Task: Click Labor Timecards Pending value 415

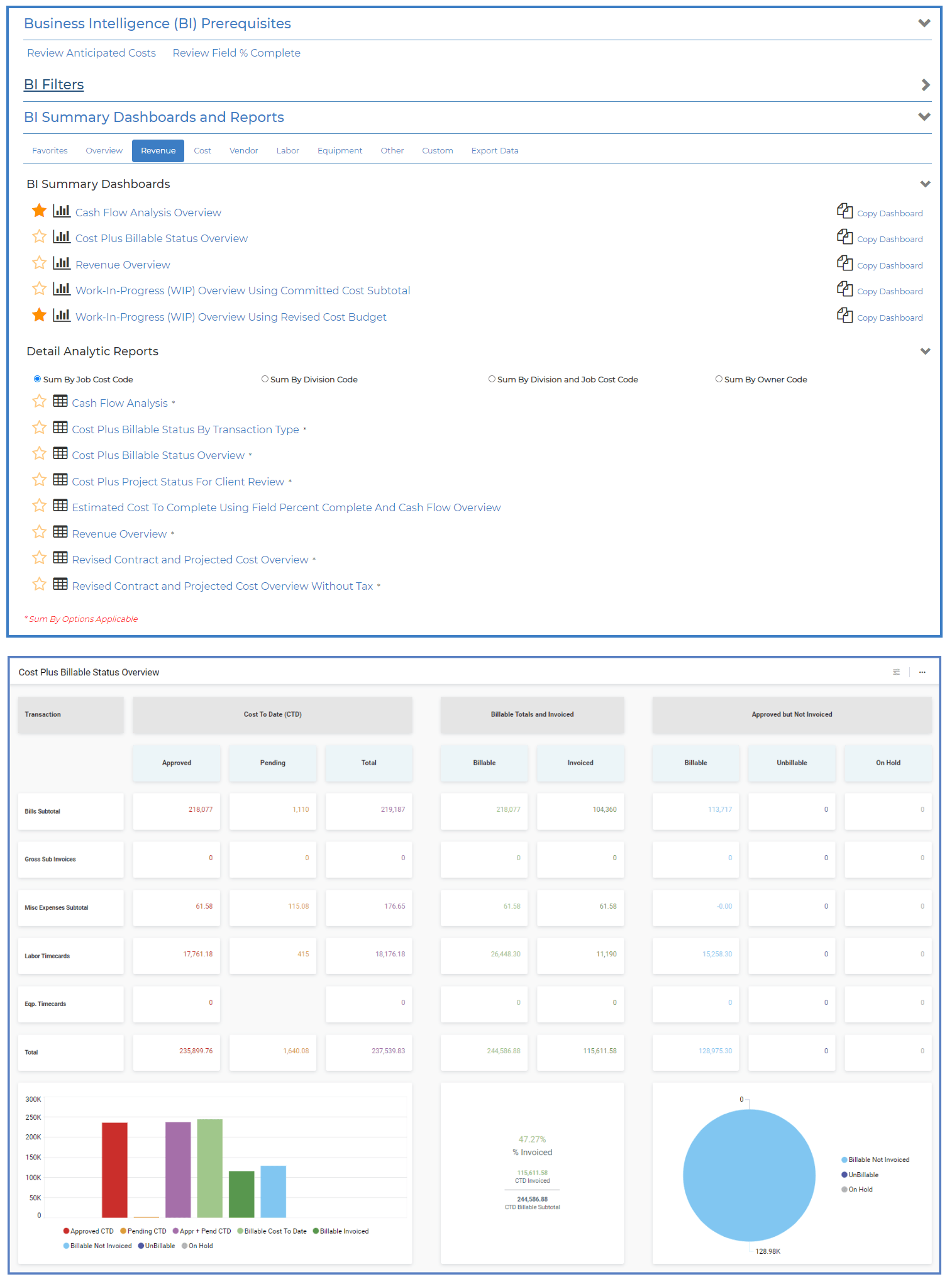Action: 303,954
